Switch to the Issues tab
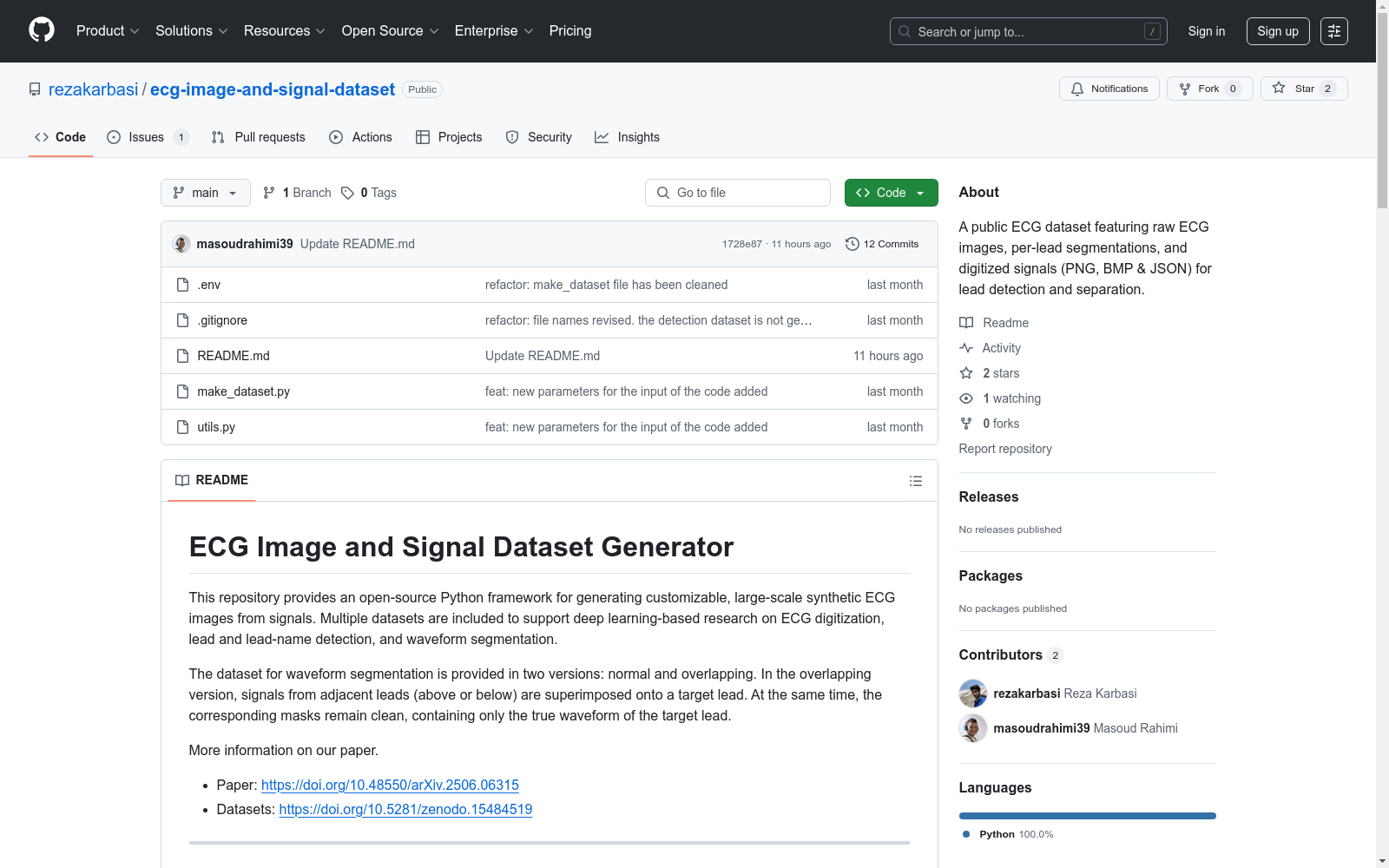 pos(148,137)
